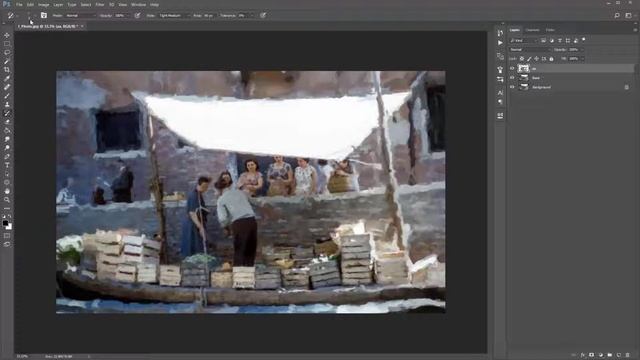640x360 pixels.
Task: Toggle lock position icon
Action: click(537, 59)
